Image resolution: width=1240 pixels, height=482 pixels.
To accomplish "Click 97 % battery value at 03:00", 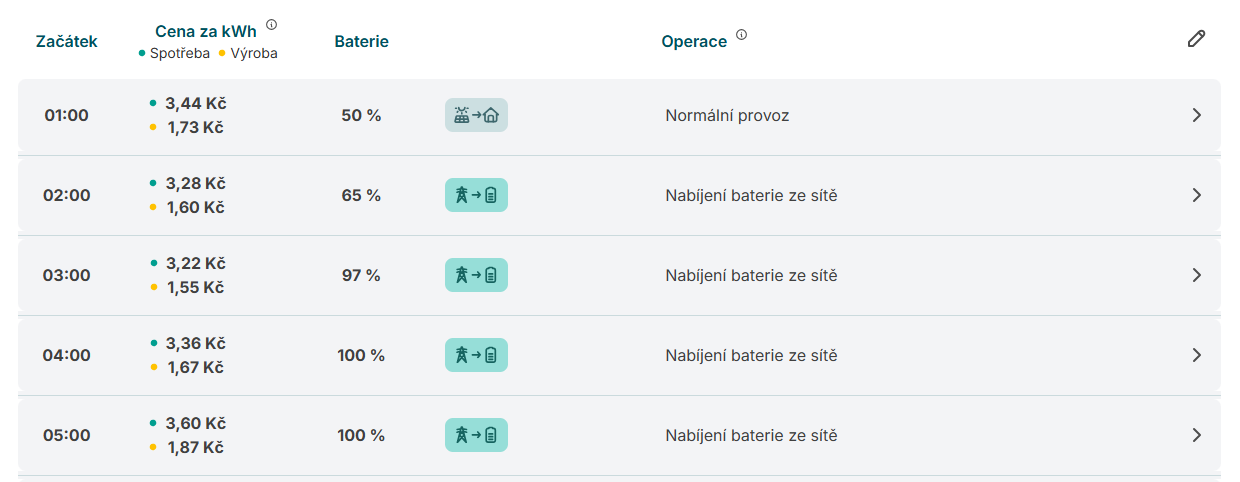I will 361,275.
